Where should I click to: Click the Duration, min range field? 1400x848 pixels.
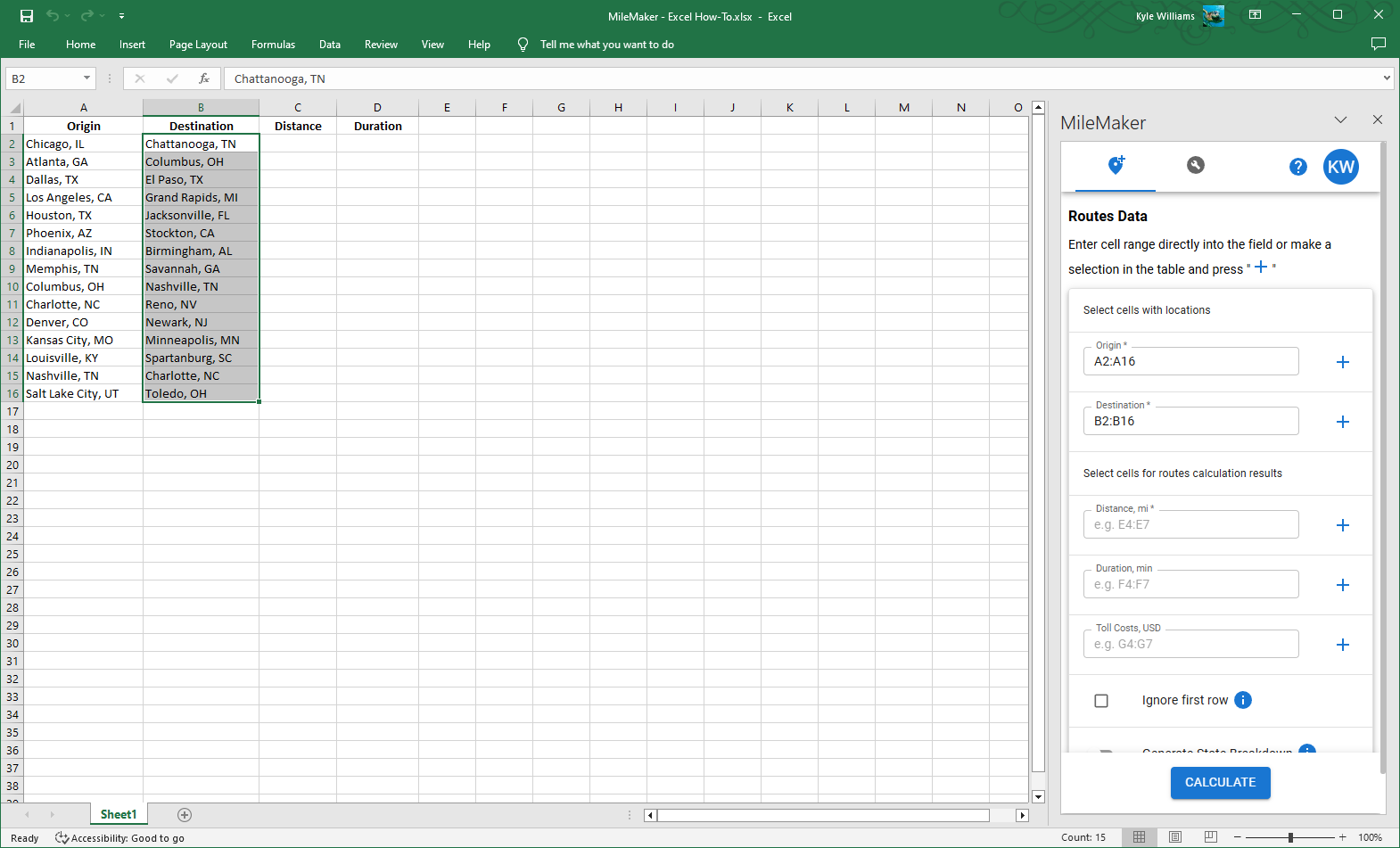[1190, 584]
